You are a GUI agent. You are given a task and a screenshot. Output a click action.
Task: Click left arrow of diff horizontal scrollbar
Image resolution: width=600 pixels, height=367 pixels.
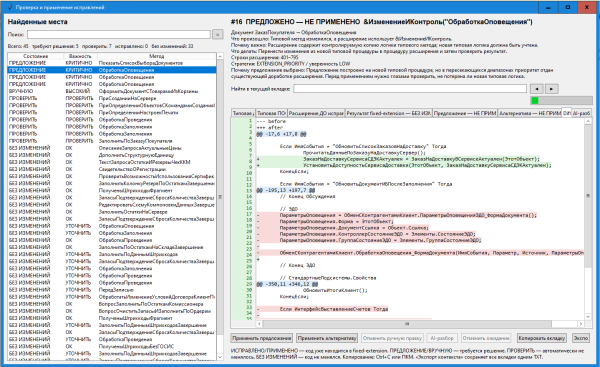(x=259, y=324)
